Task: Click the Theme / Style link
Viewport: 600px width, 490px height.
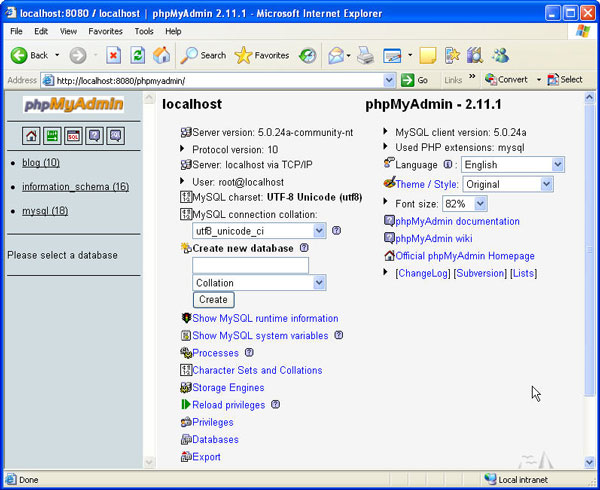Action: 427,184
